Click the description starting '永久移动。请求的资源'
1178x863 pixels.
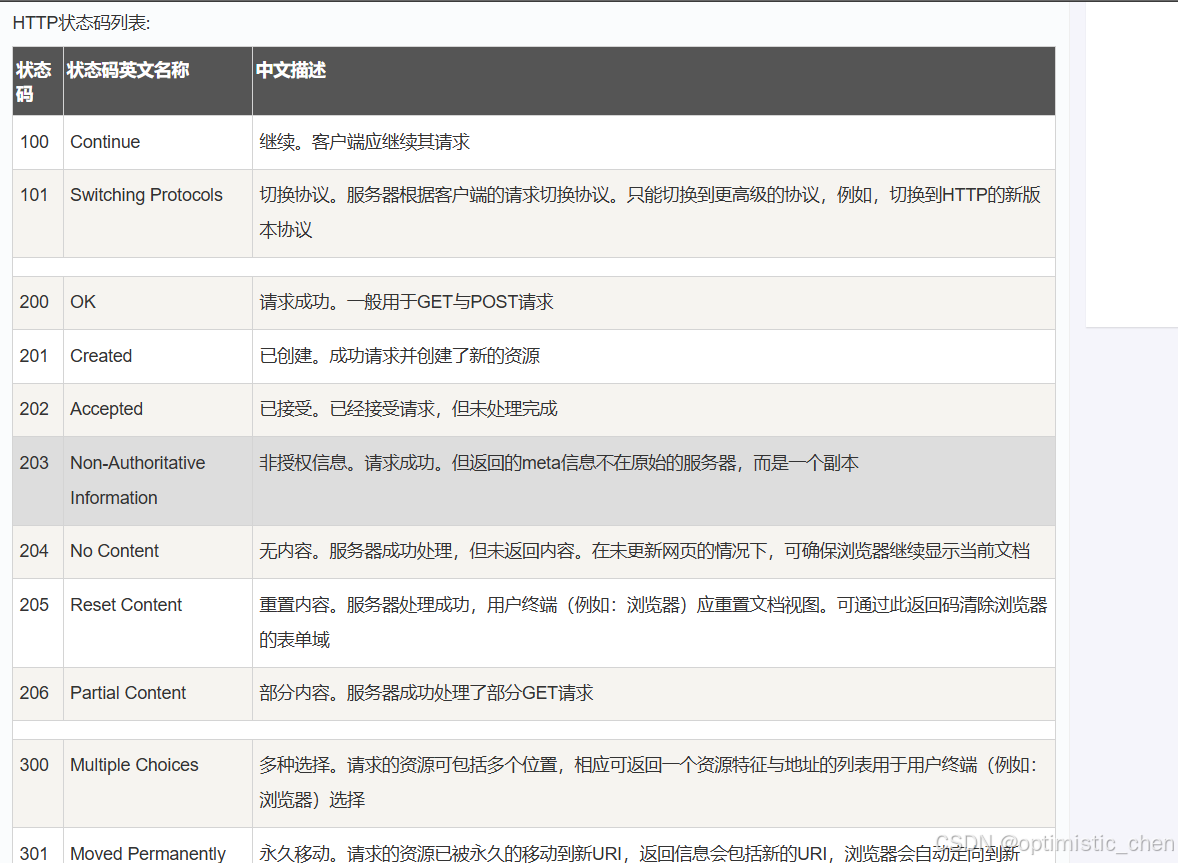click(654, 846)
